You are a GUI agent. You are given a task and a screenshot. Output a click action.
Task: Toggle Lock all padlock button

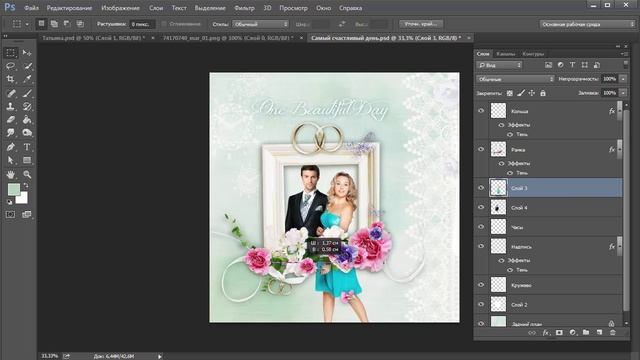coord(543,93)
